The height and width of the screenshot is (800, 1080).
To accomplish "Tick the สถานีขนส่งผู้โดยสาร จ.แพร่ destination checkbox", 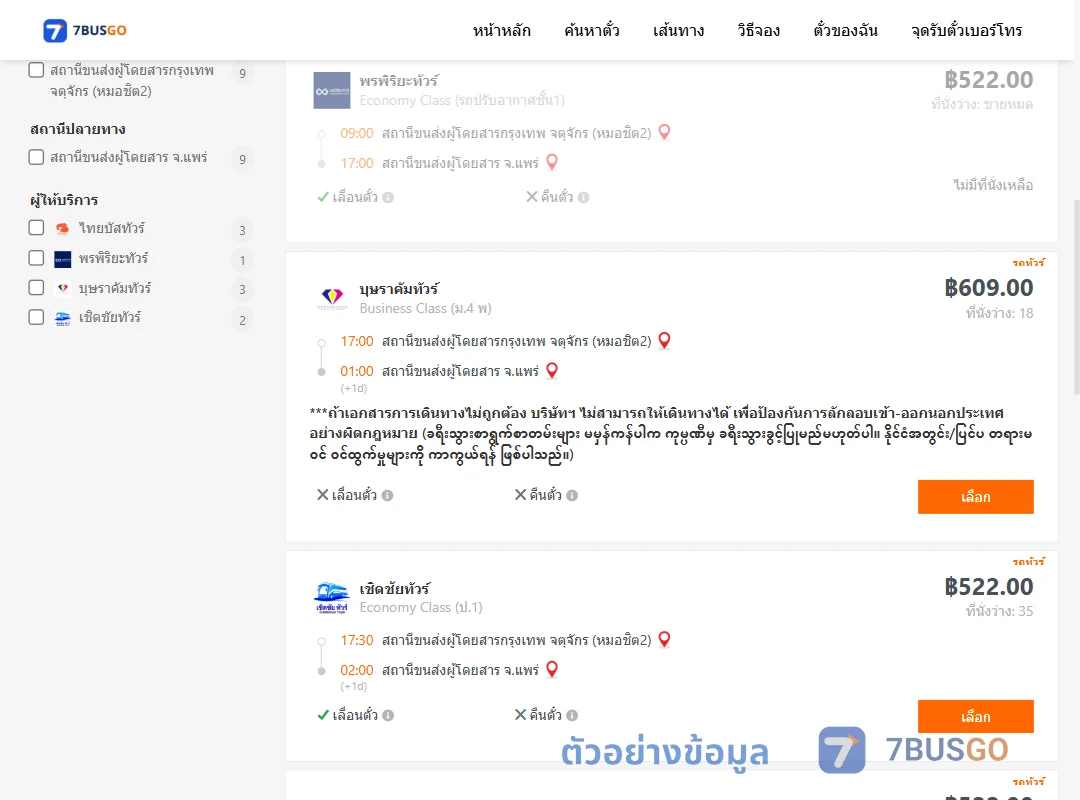I will (37, 157).
